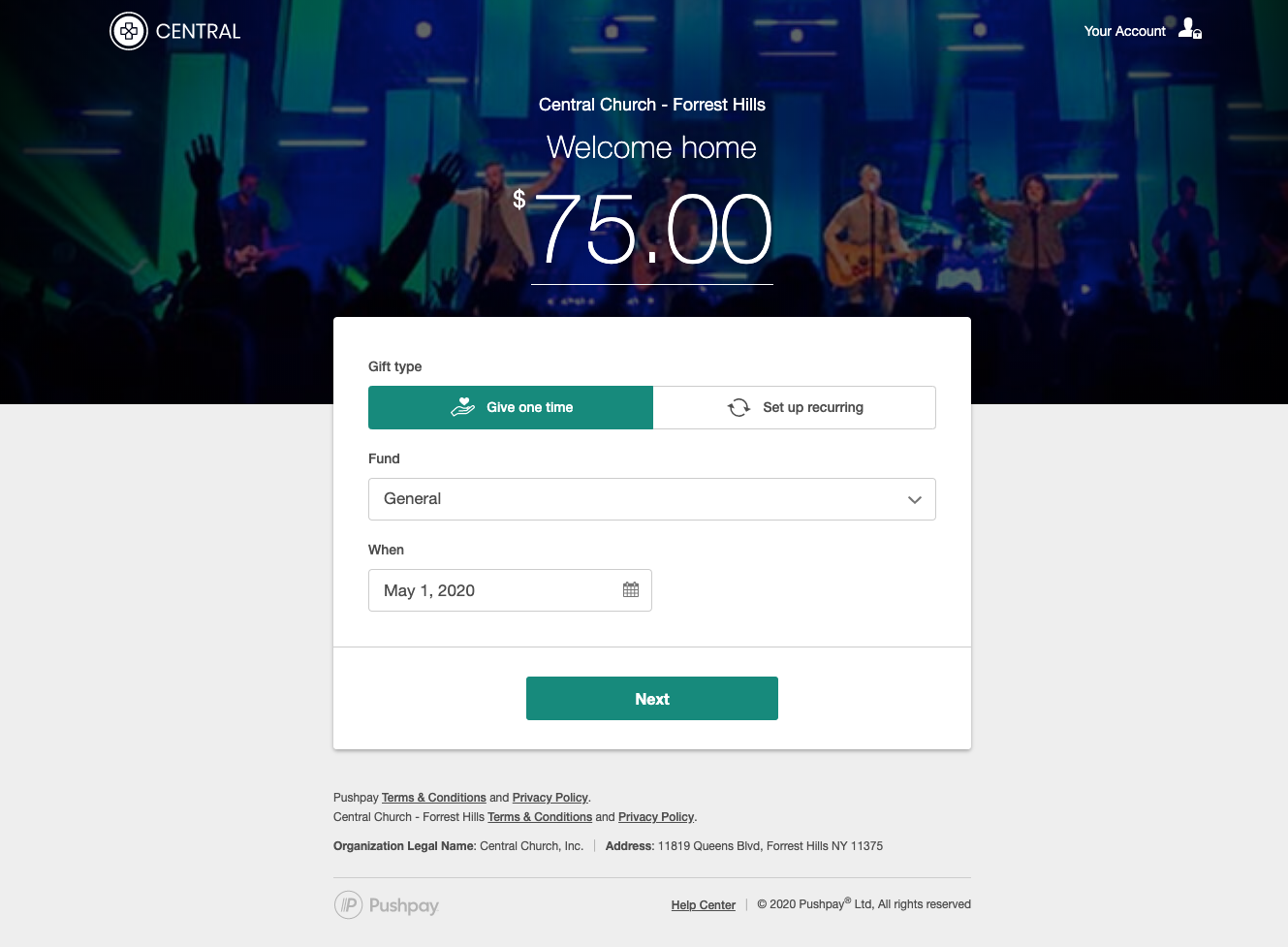Expand the Fund dropdown chevron

click(x=914, y=500)
